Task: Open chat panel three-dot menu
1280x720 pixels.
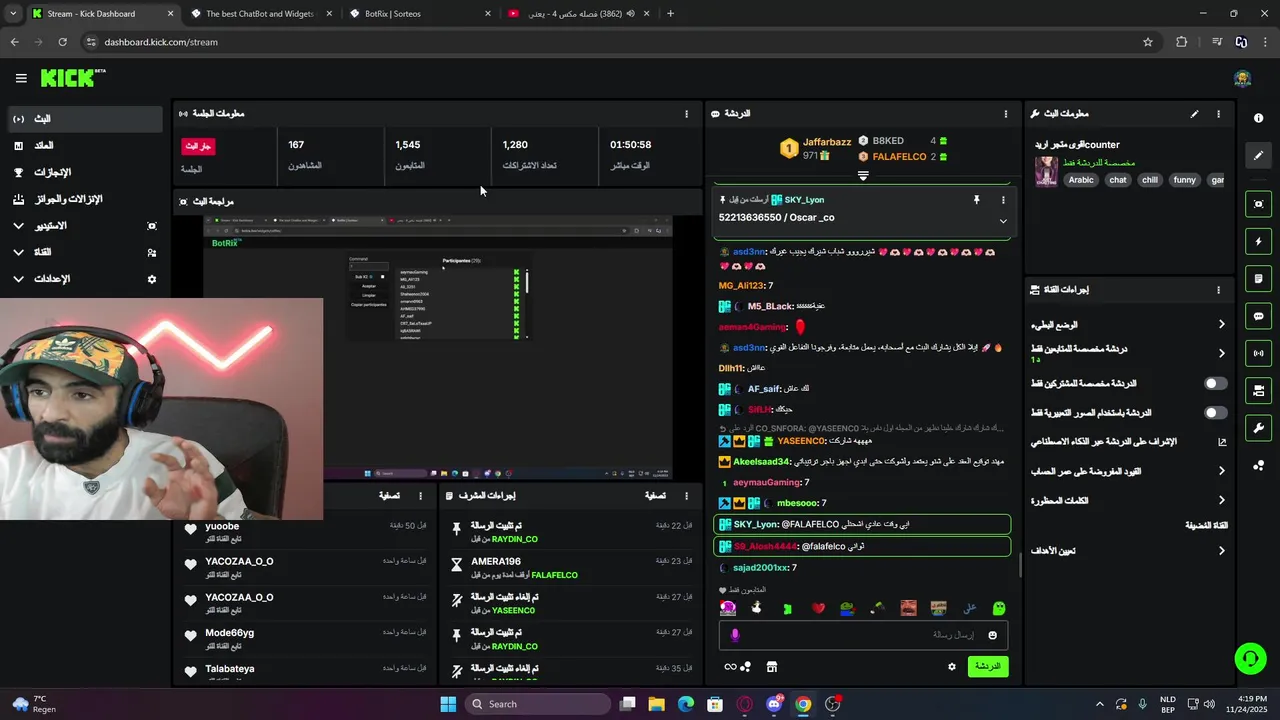Action: 1005,114
